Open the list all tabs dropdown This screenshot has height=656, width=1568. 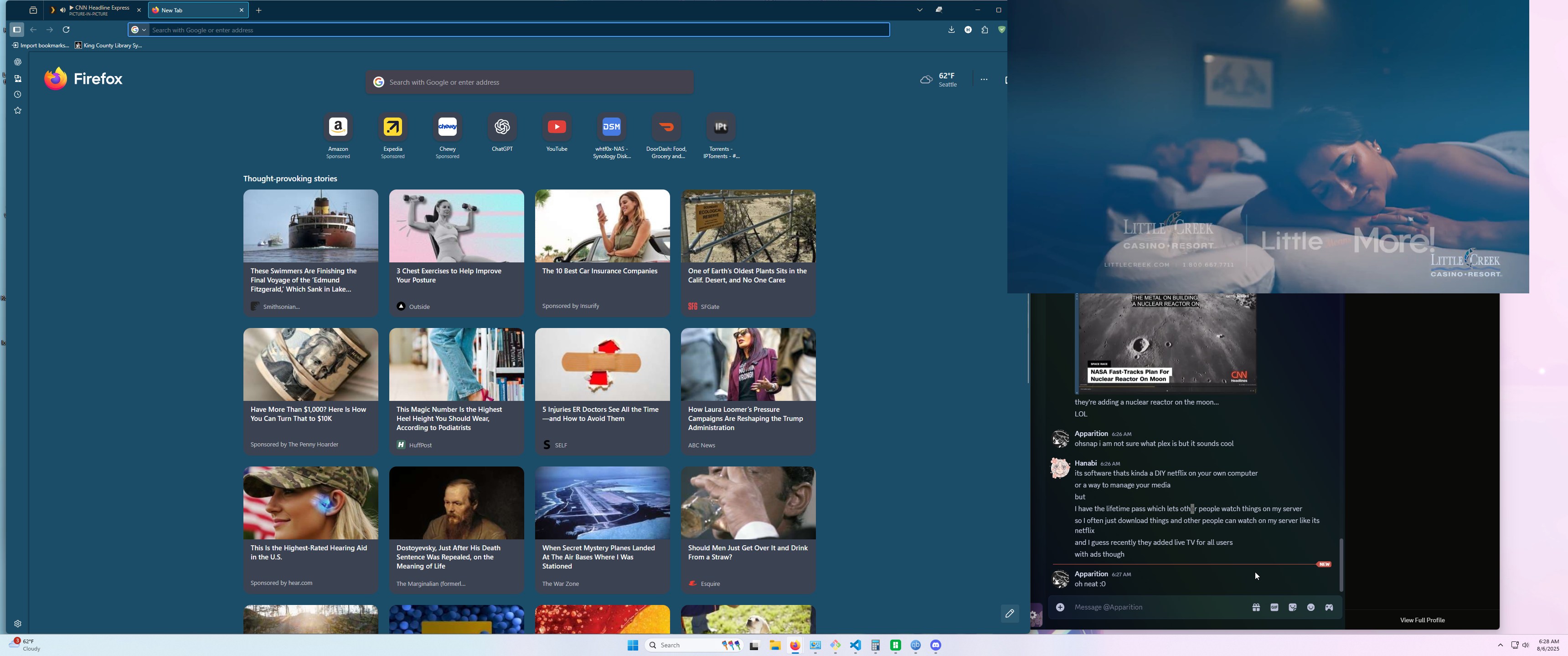pos(920,10)
